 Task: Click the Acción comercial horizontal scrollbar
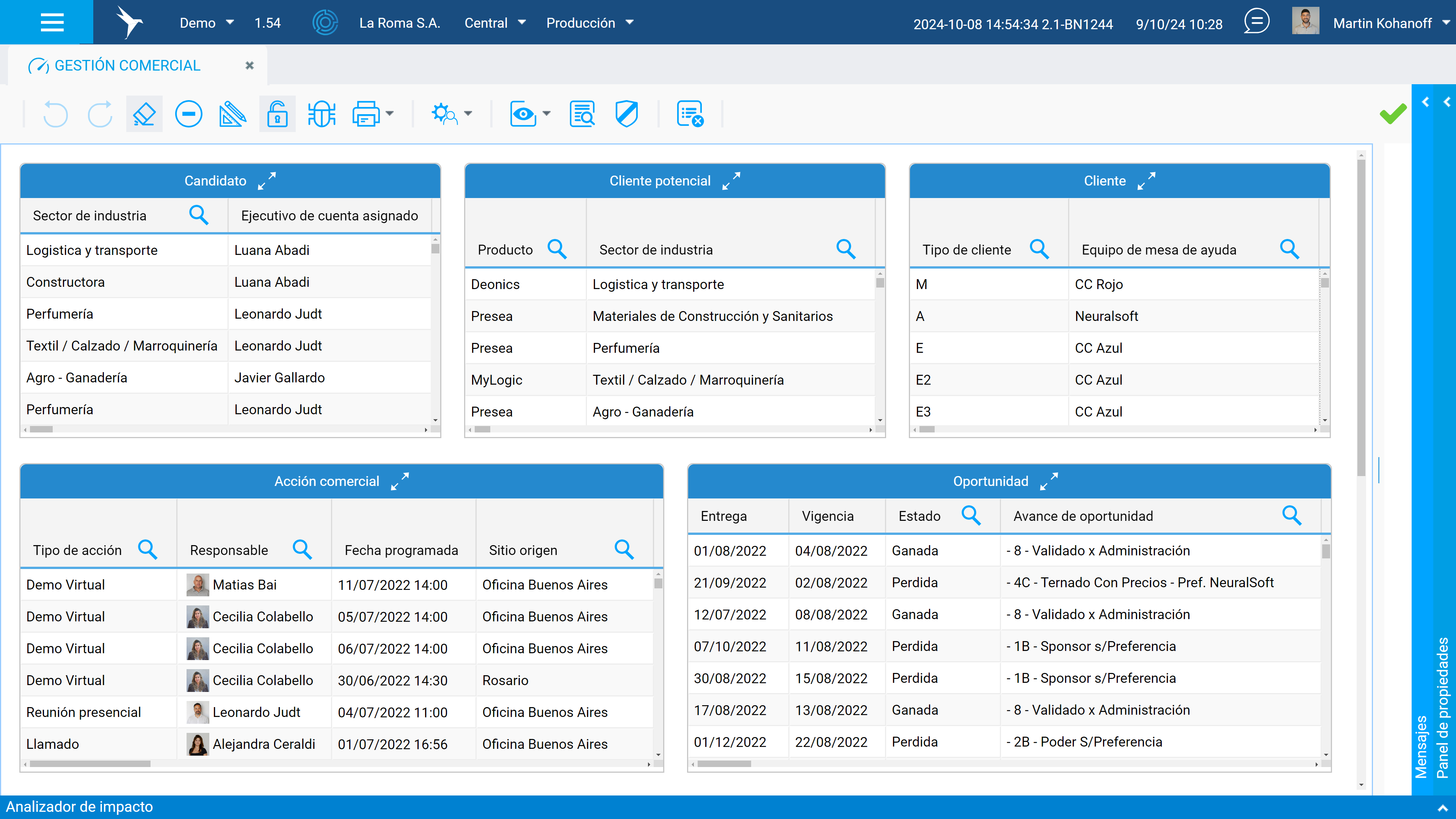click(x=336, y=764)
